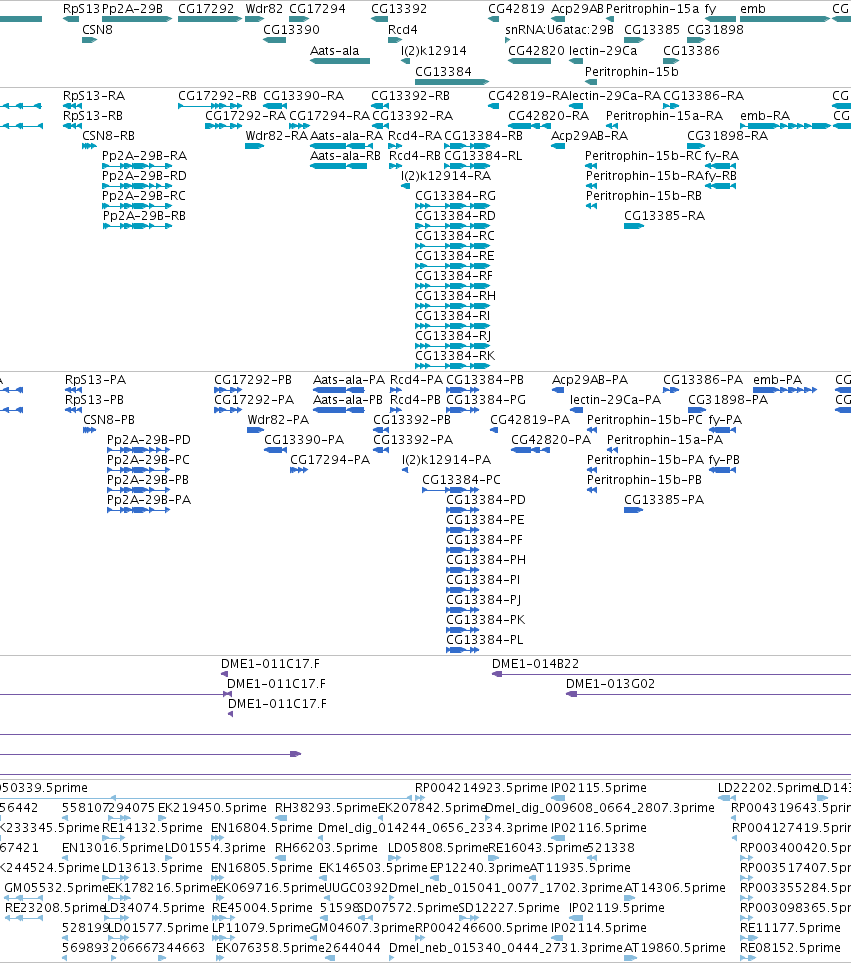Click protein CG13384-PH
The height and width of the screenshot is (963, 851).
tap(486, 559)
